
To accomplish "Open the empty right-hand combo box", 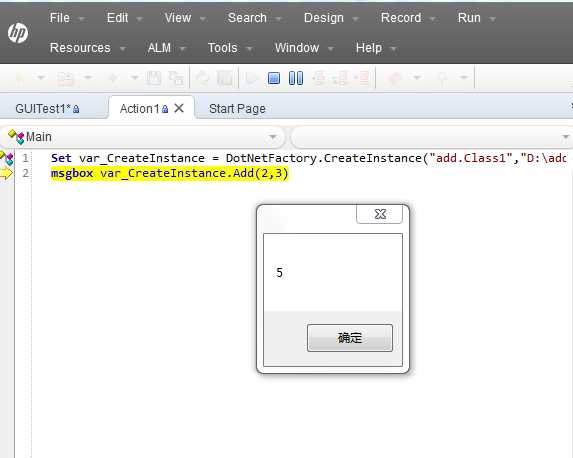I will (x=432, y=137).
